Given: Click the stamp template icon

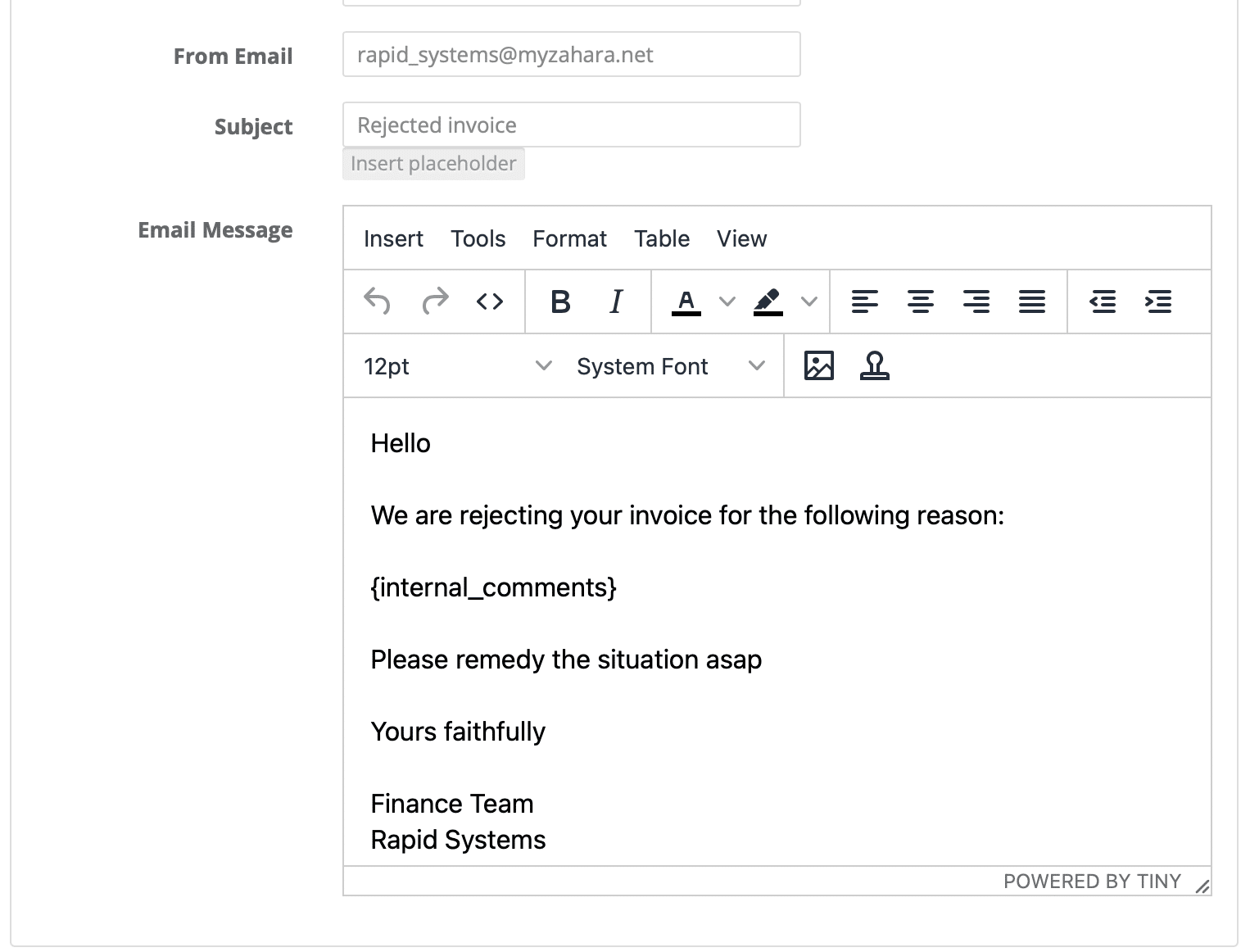Looking at the screenshot, I should point(875,365).
